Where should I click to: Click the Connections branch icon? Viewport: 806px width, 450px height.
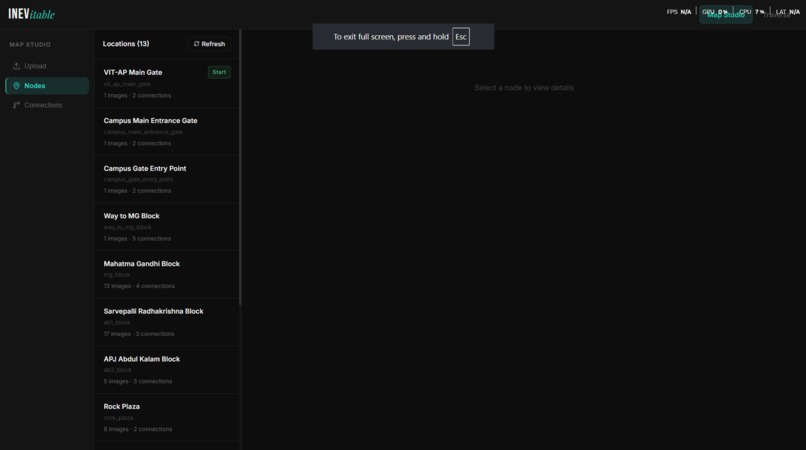[x=16, y=105]
